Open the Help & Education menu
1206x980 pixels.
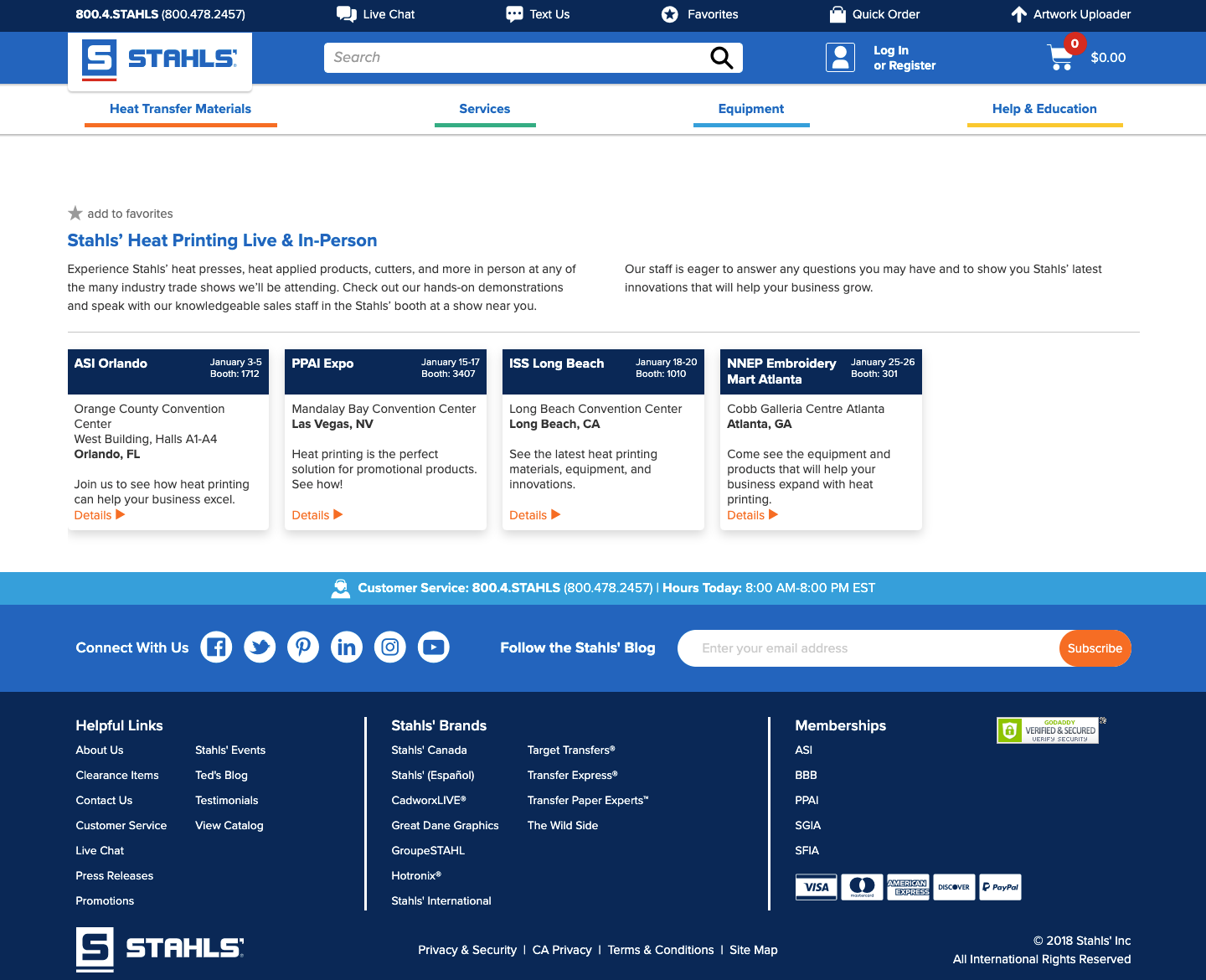(1044, 109)
